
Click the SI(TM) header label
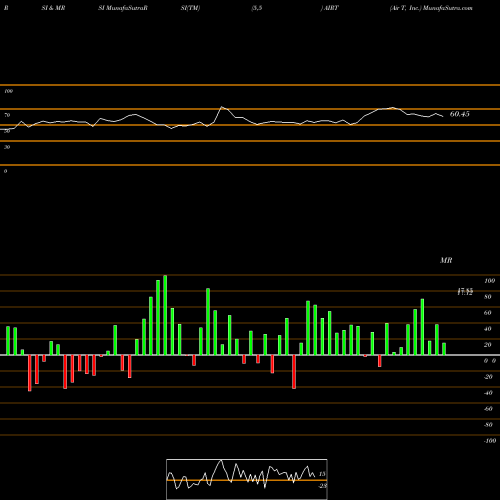(x=190, y=8)
